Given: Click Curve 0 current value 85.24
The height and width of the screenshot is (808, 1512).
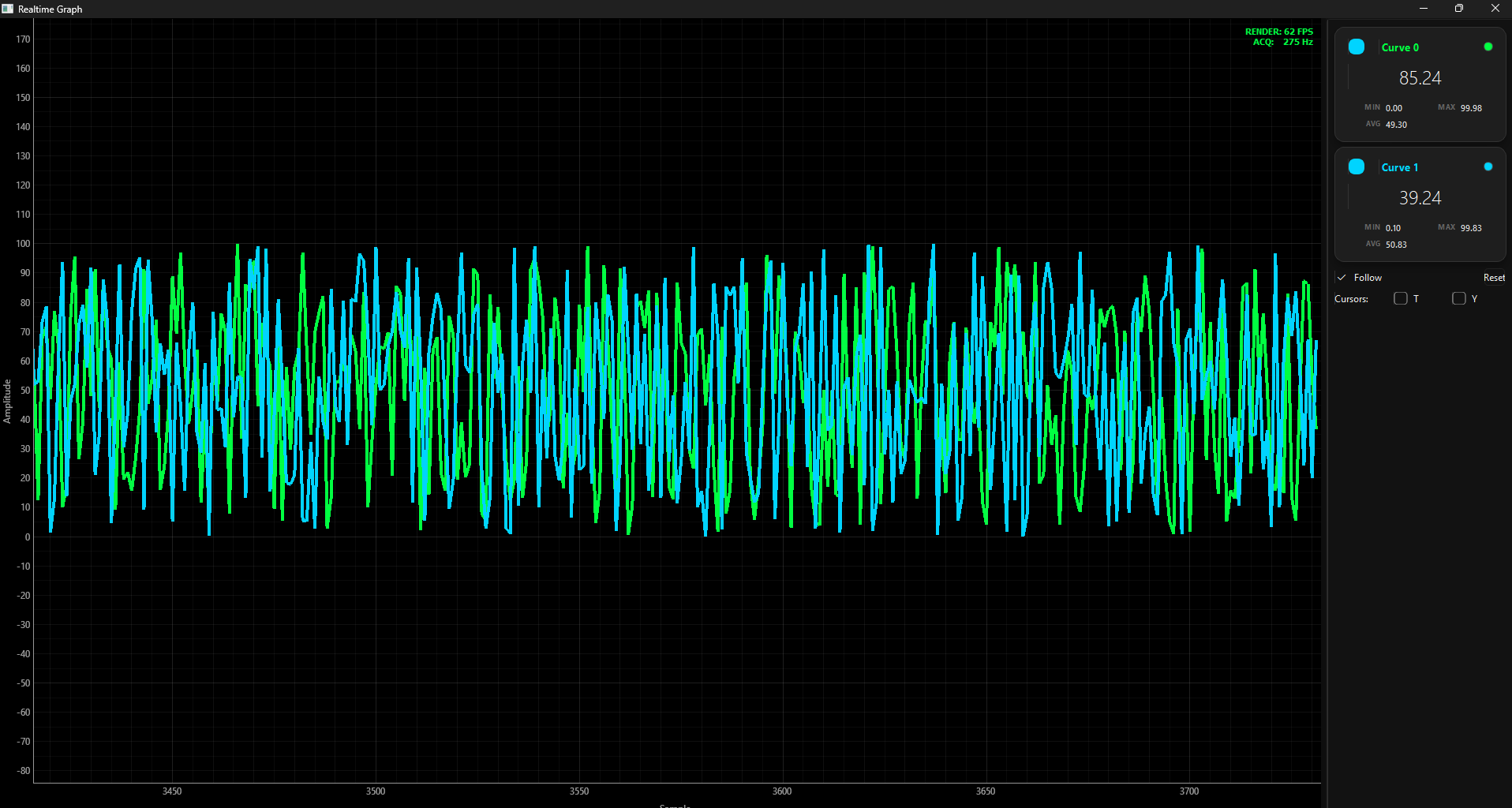Looking at the screenshot, I should click(1420, 79).
